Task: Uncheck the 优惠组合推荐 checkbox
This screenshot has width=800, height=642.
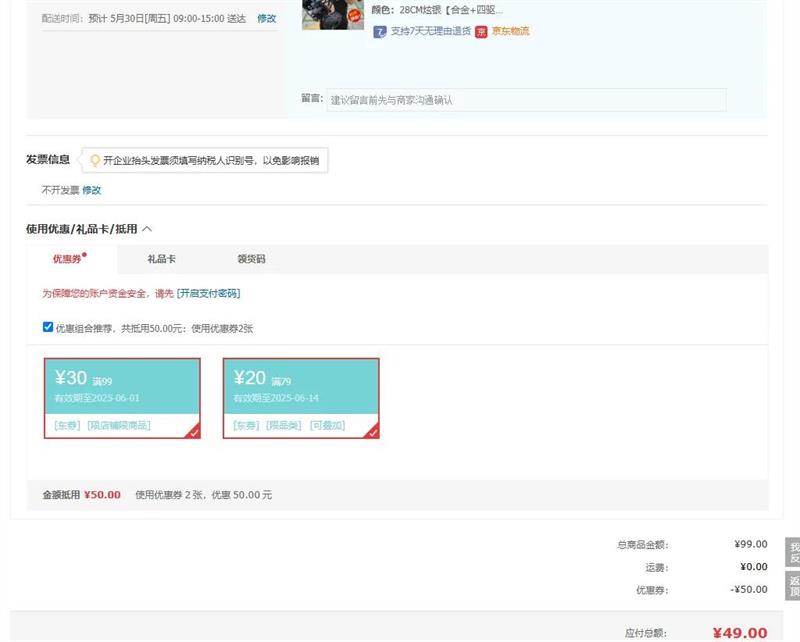Action: click(x=48, y=327)
